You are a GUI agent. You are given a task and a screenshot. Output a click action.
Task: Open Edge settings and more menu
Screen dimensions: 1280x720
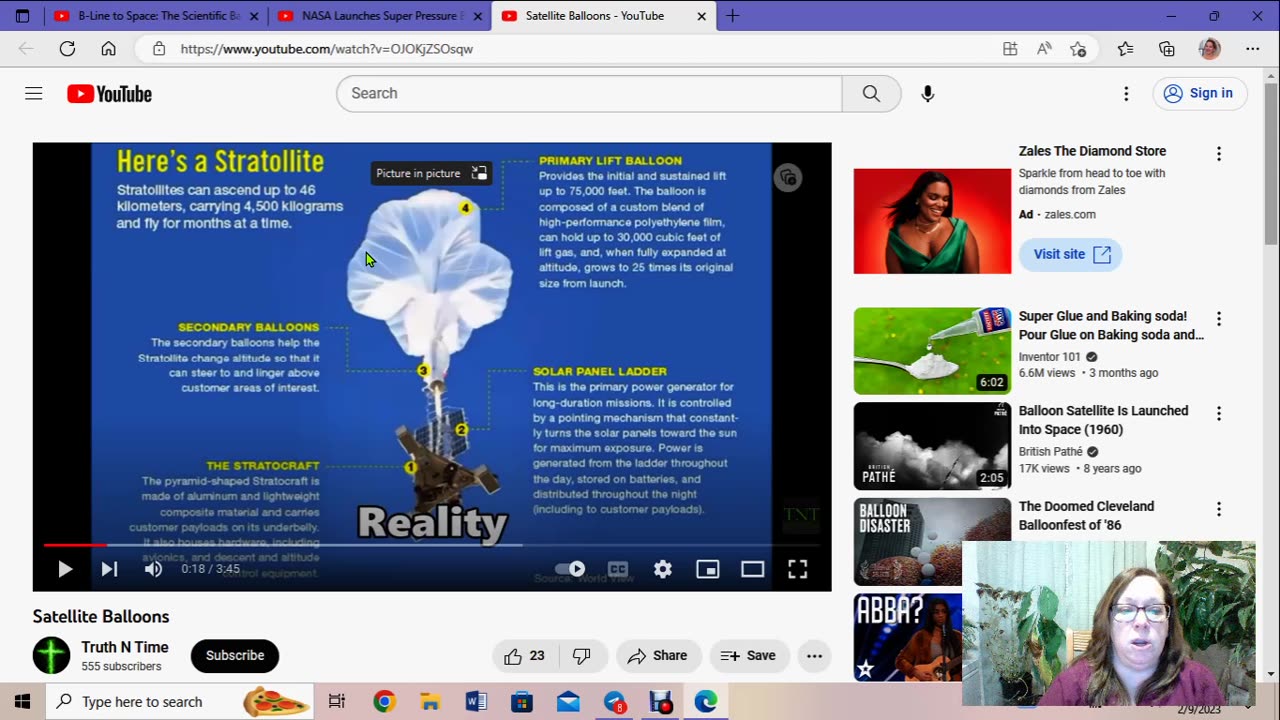(x=1252, y=48)
